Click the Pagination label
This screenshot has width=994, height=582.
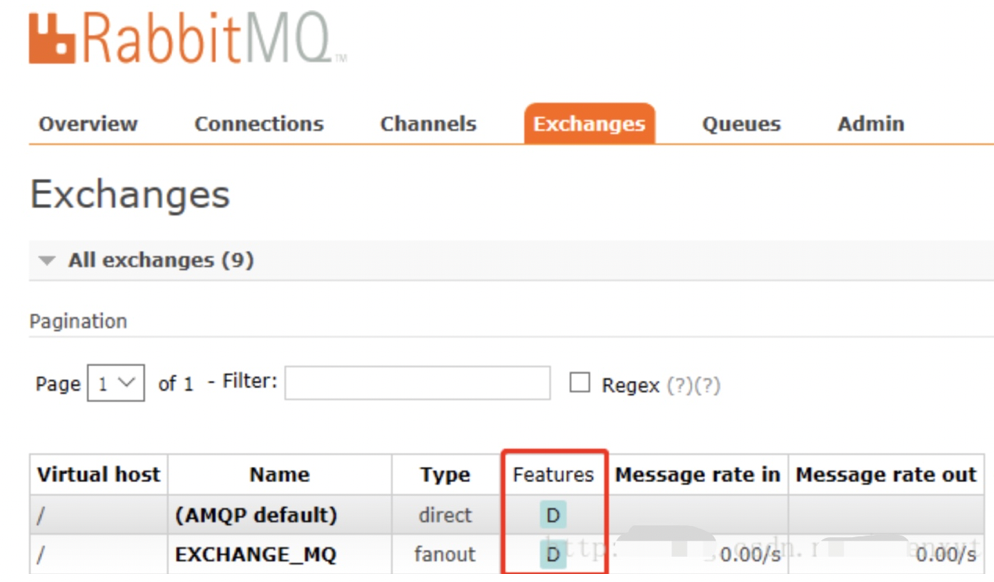pyautogui.click(x=78, y=321)
